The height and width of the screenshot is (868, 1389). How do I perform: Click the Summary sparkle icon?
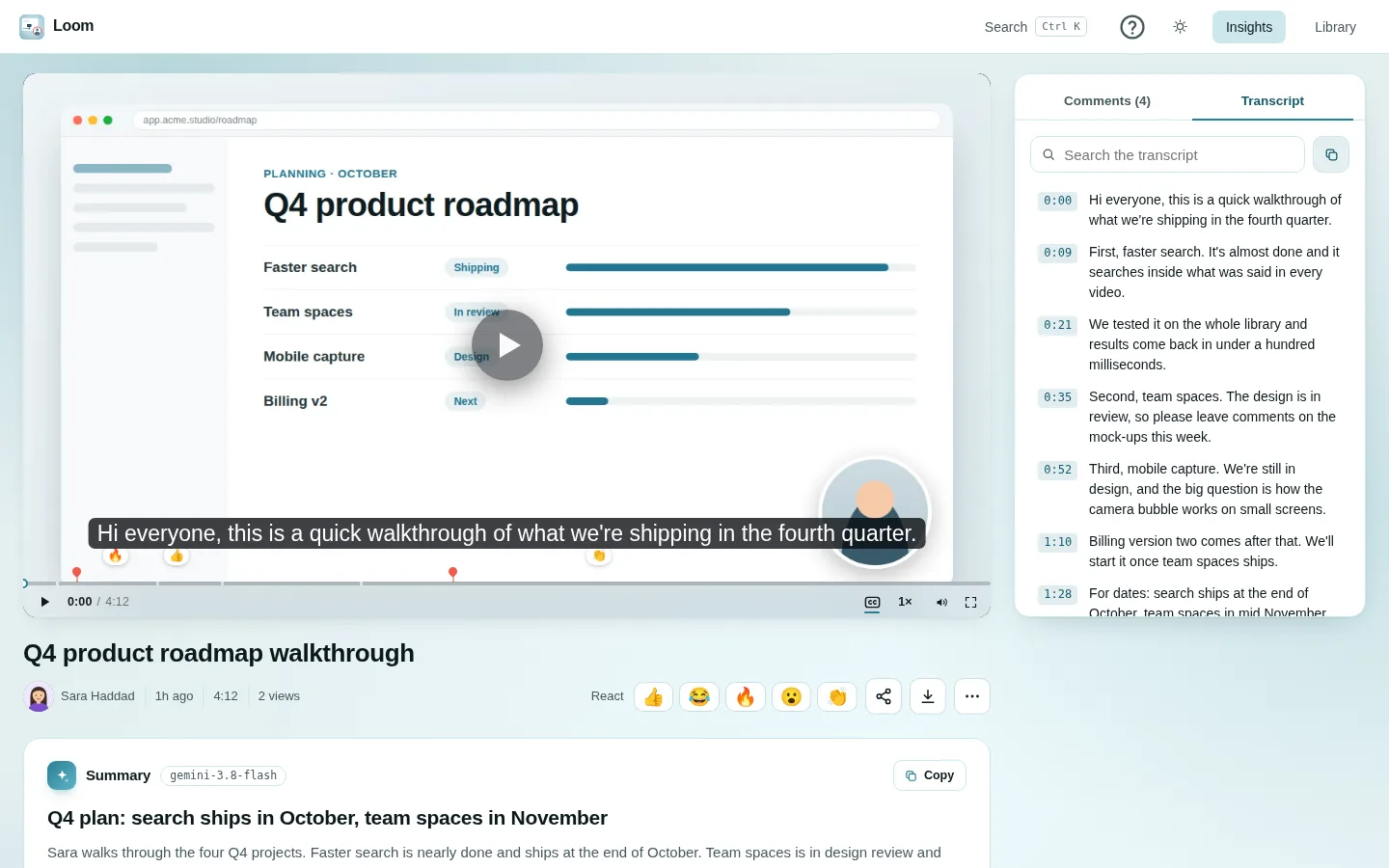(62, 775)
